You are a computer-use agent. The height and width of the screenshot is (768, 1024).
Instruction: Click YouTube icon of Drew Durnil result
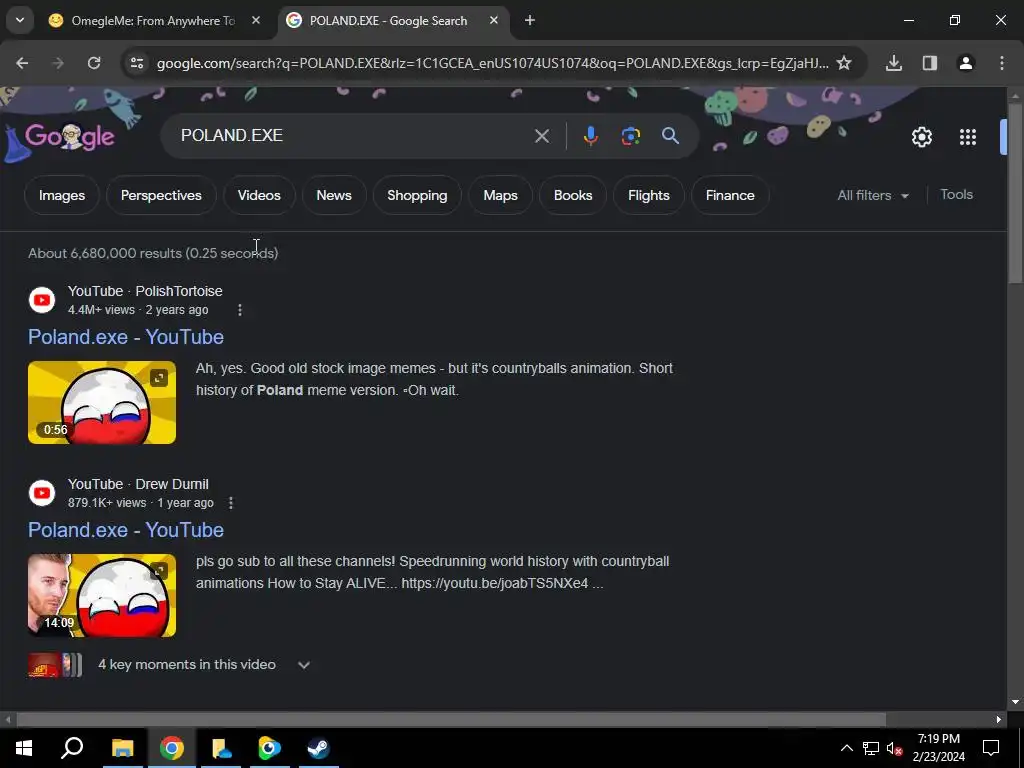pyautogui.click(x=42, y=493)
